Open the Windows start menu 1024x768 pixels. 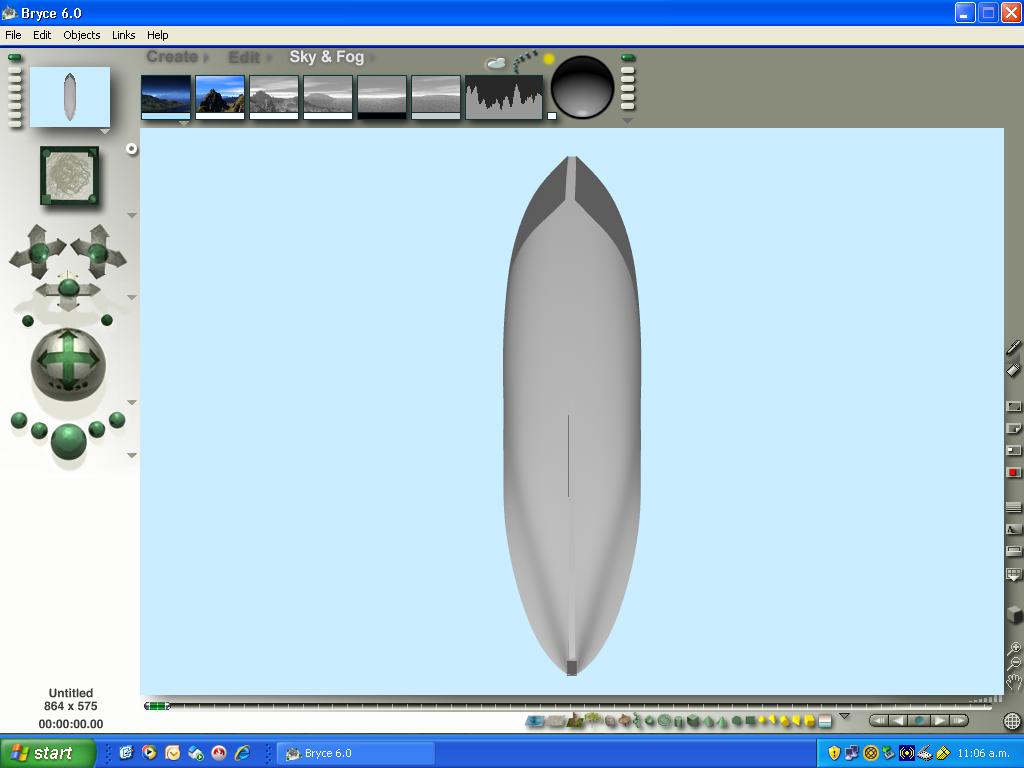48,753
